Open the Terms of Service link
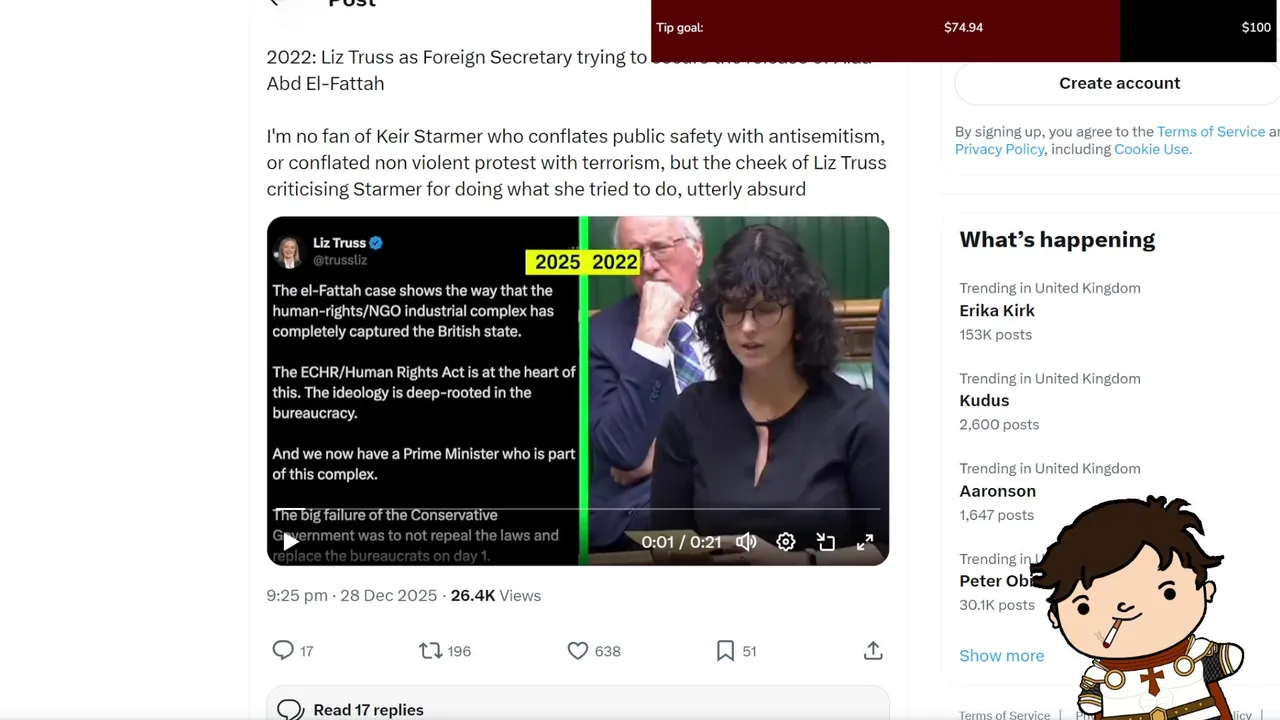This screenshot has width=1280, height=720. [1211, 132]
